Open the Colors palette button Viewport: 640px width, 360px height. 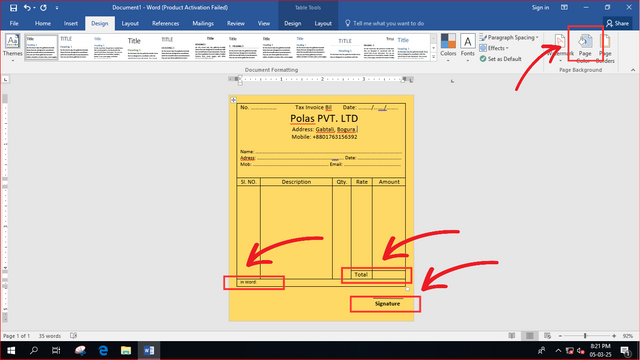click(448, 48)
